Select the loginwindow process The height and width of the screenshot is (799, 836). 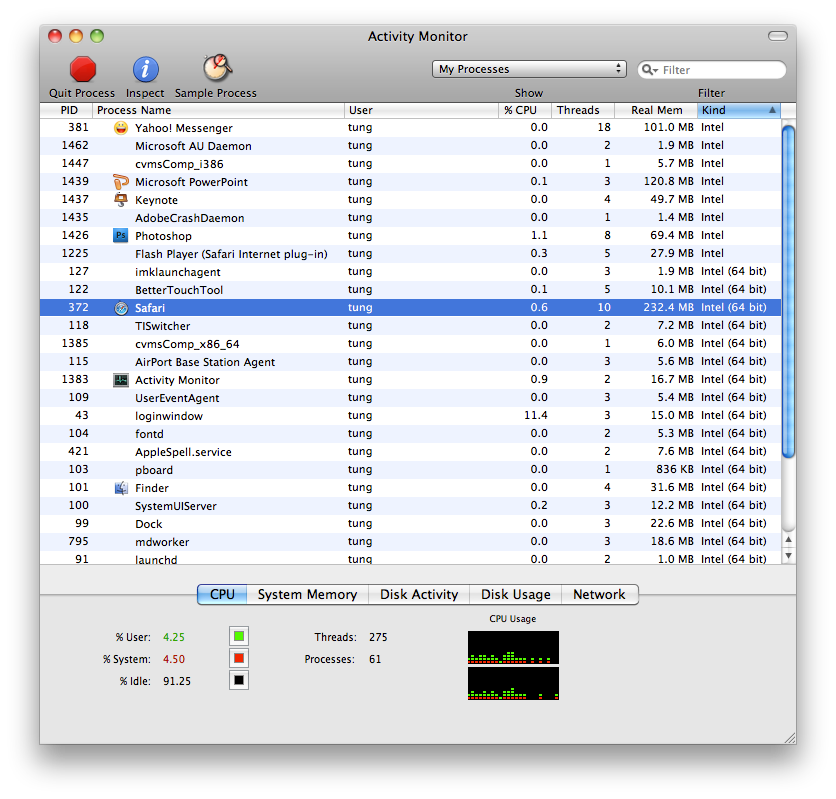(411, 416)
